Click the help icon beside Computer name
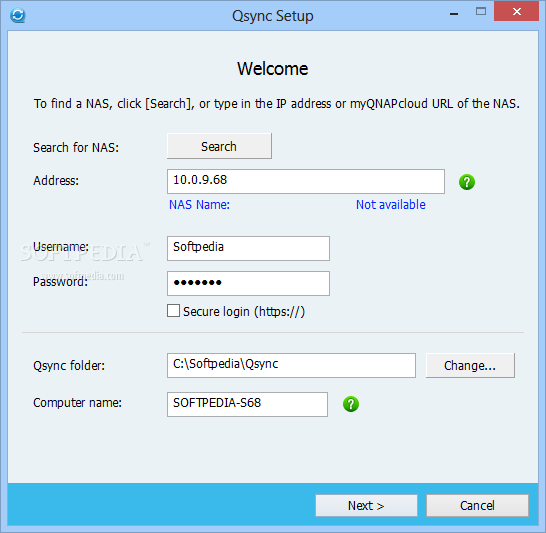This screenshot has height=533, width=546. coord(351,404)
